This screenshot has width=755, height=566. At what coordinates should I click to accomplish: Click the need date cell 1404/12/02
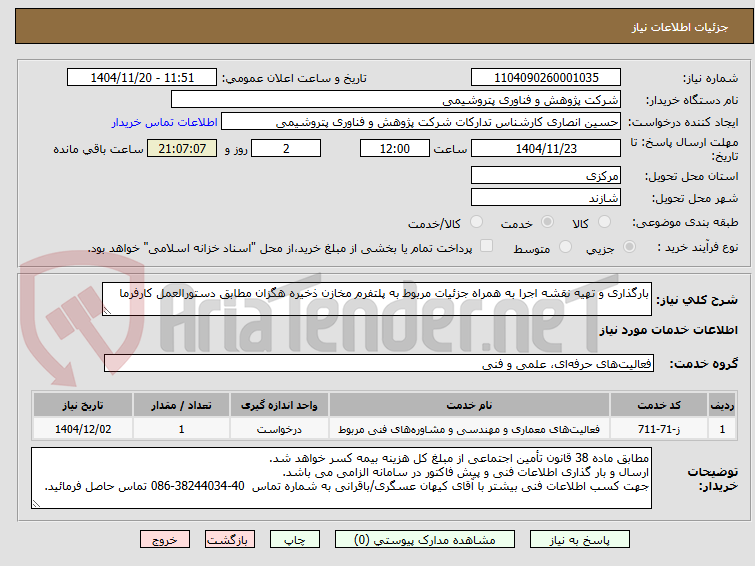tap(83, 429)
